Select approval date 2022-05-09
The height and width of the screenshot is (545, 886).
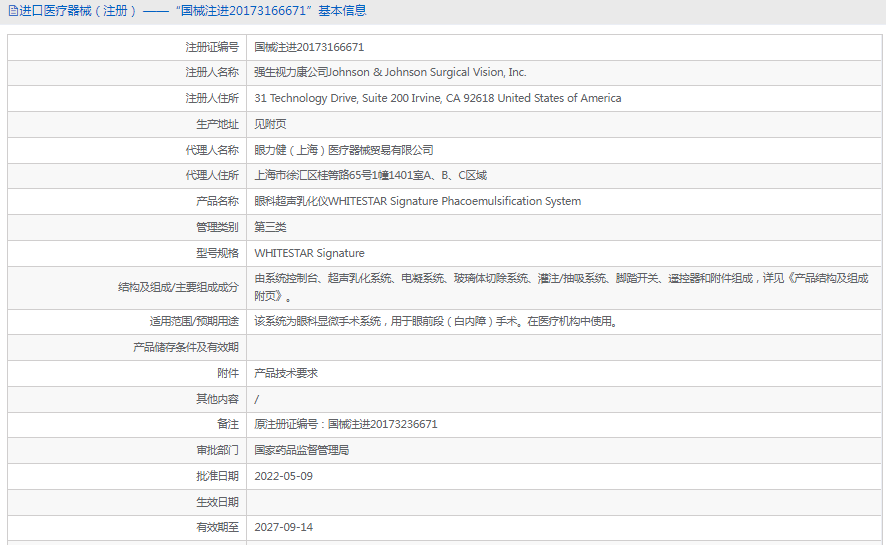(x=284, y=476)
